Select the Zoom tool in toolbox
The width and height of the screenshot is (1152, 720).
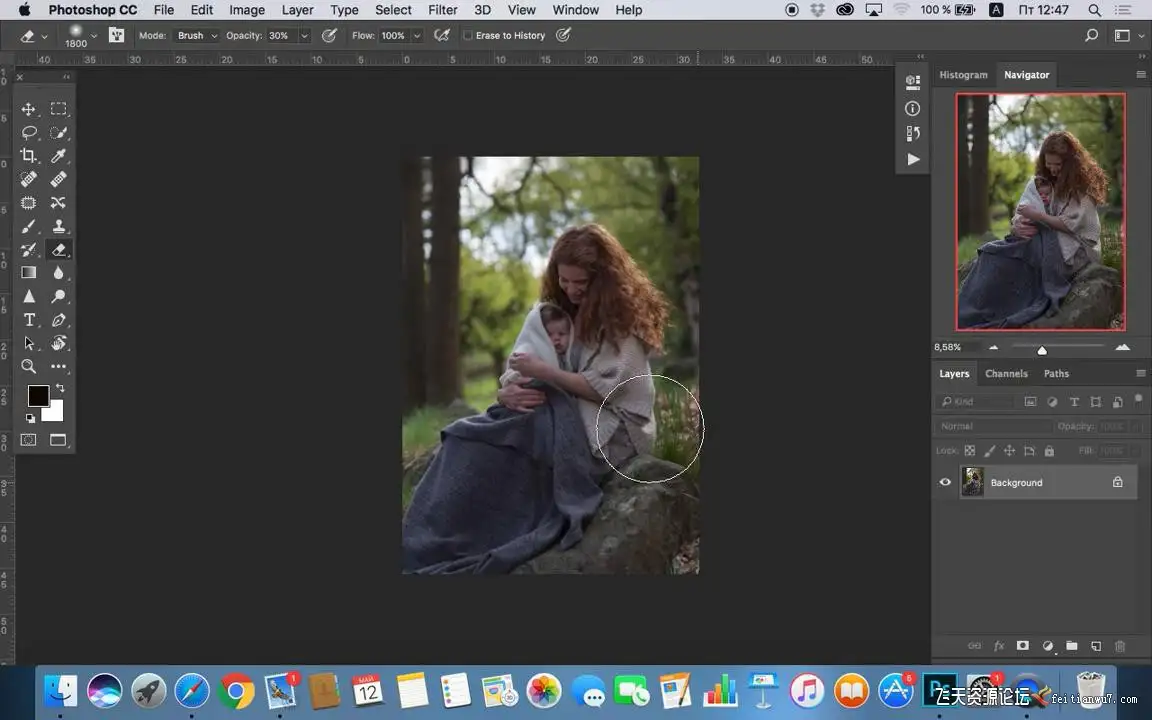point(29,367)
